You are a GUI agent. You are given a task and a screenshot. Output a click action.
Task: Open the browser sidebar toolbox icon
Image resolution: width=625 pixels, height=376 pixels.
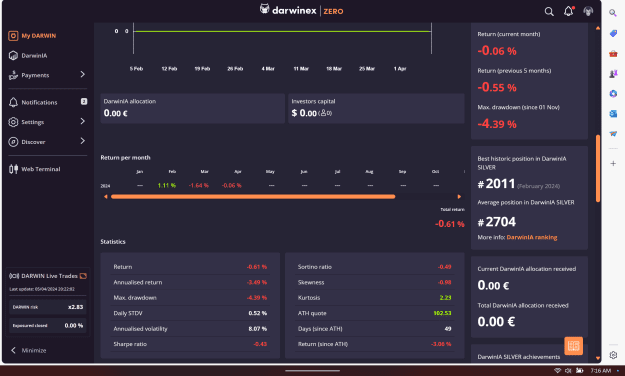click(x=613, y=53)
